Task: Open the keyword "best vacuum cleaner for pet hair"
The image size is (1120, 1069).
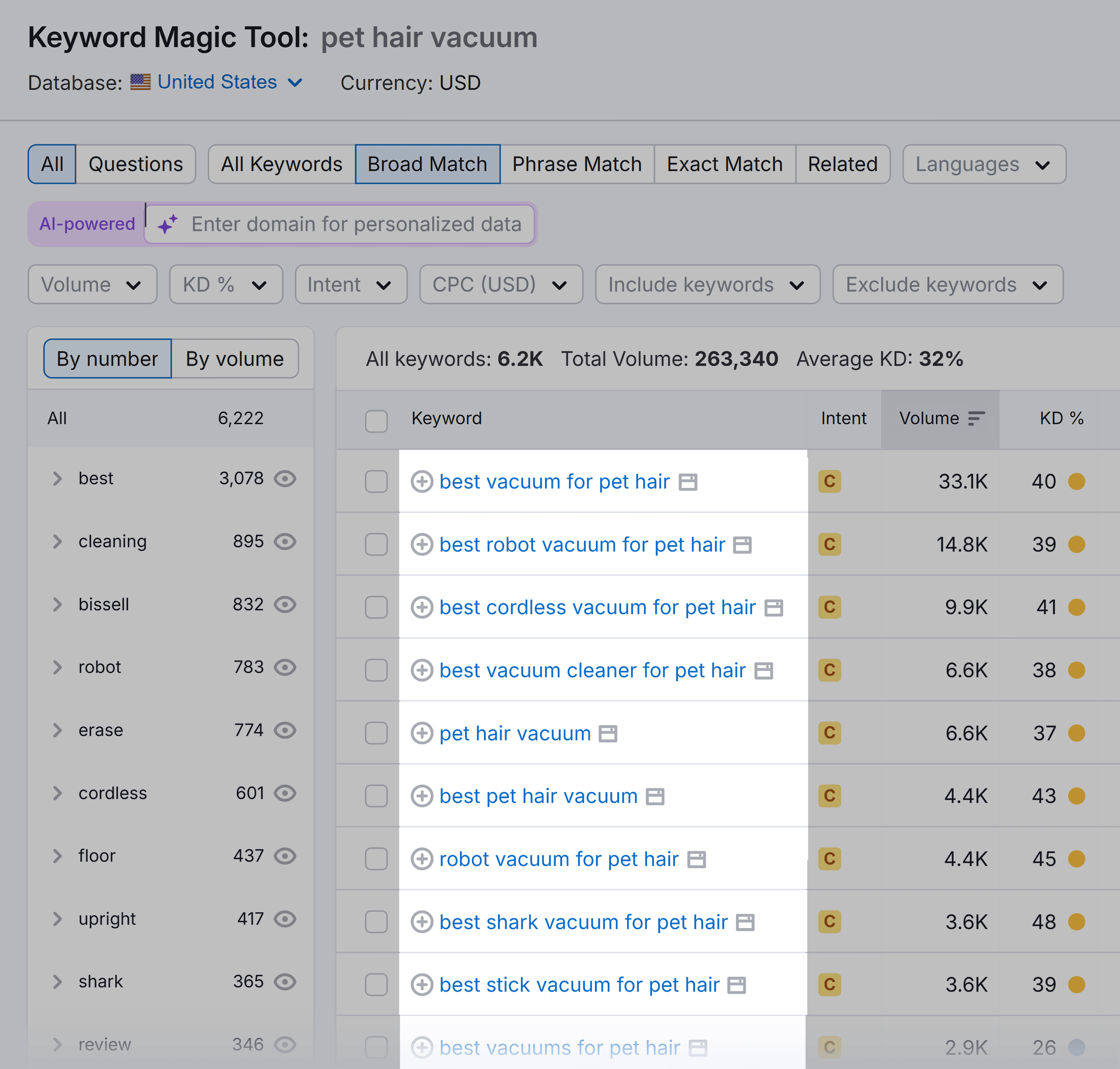Action: coord(592,670)
